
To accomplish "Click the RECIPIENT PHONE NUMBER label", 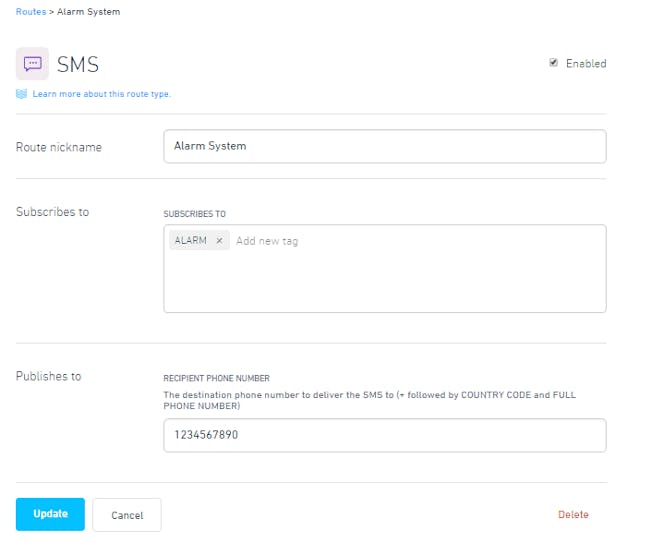I will pos(216,379).
